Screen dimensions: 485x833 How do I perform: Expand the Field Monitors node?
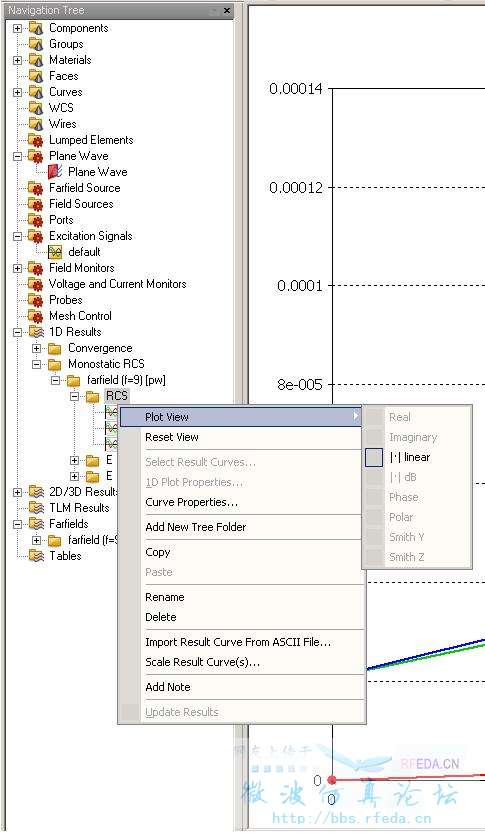pos(18,268)
